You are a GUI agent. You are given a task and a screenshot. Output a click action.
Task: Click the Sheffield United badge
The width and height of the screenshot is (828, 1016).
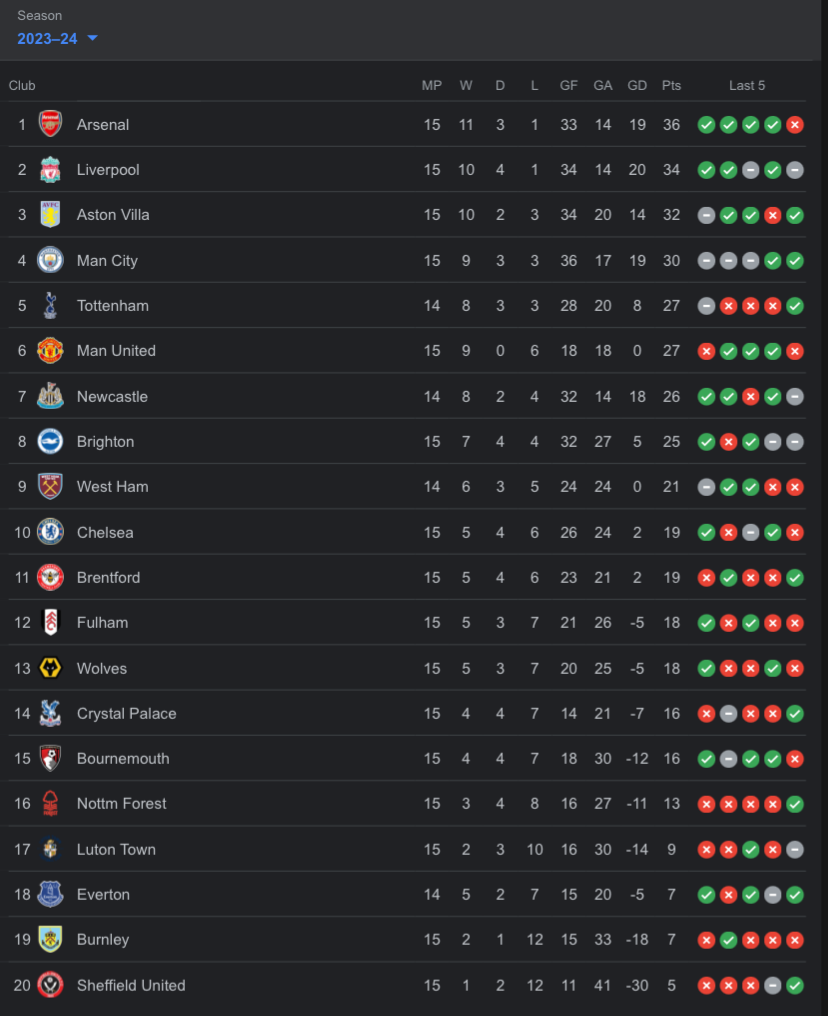(x=50, y=985)
